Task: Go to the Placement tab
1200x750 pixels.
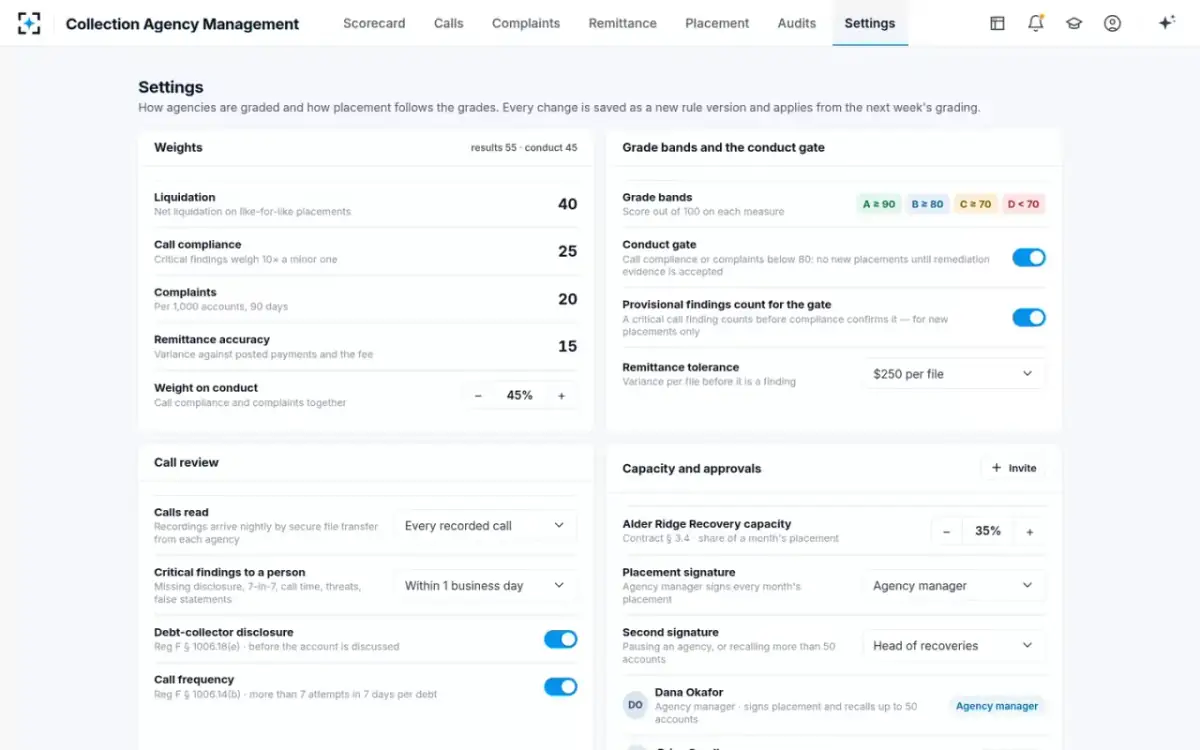Action: coord(717,23)
